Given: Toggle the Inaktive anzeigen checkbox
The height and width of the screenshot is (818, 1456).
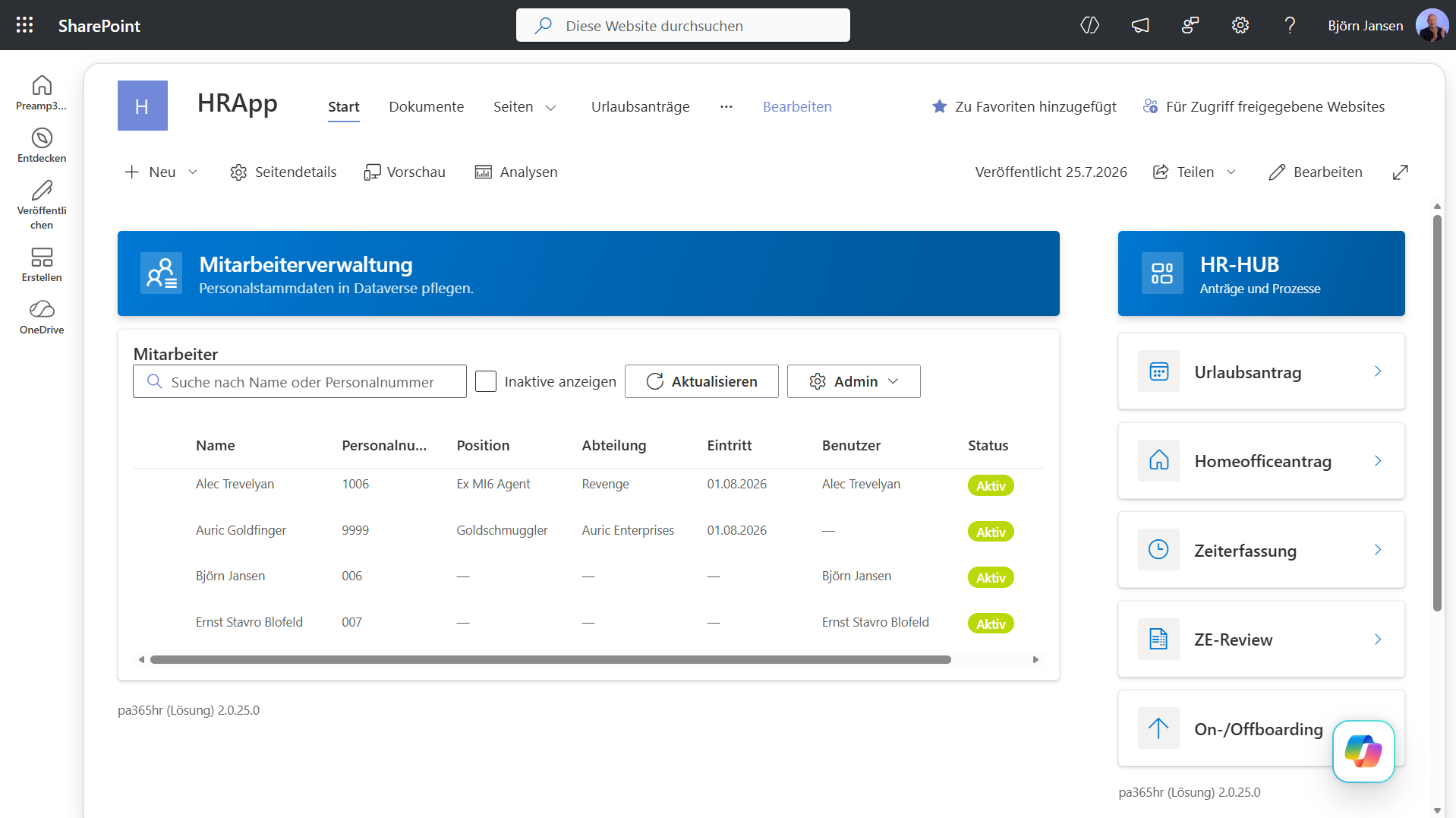Looking at the screenshot, I should 486,381.
